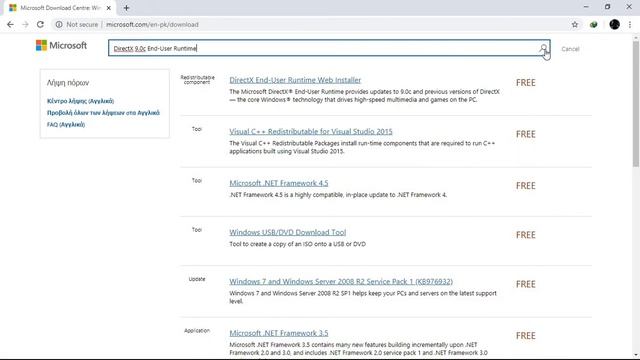Open Visual C++ Redistributable for Visual Studio 2015
This screenshot has width=640, height=360.
311,131
